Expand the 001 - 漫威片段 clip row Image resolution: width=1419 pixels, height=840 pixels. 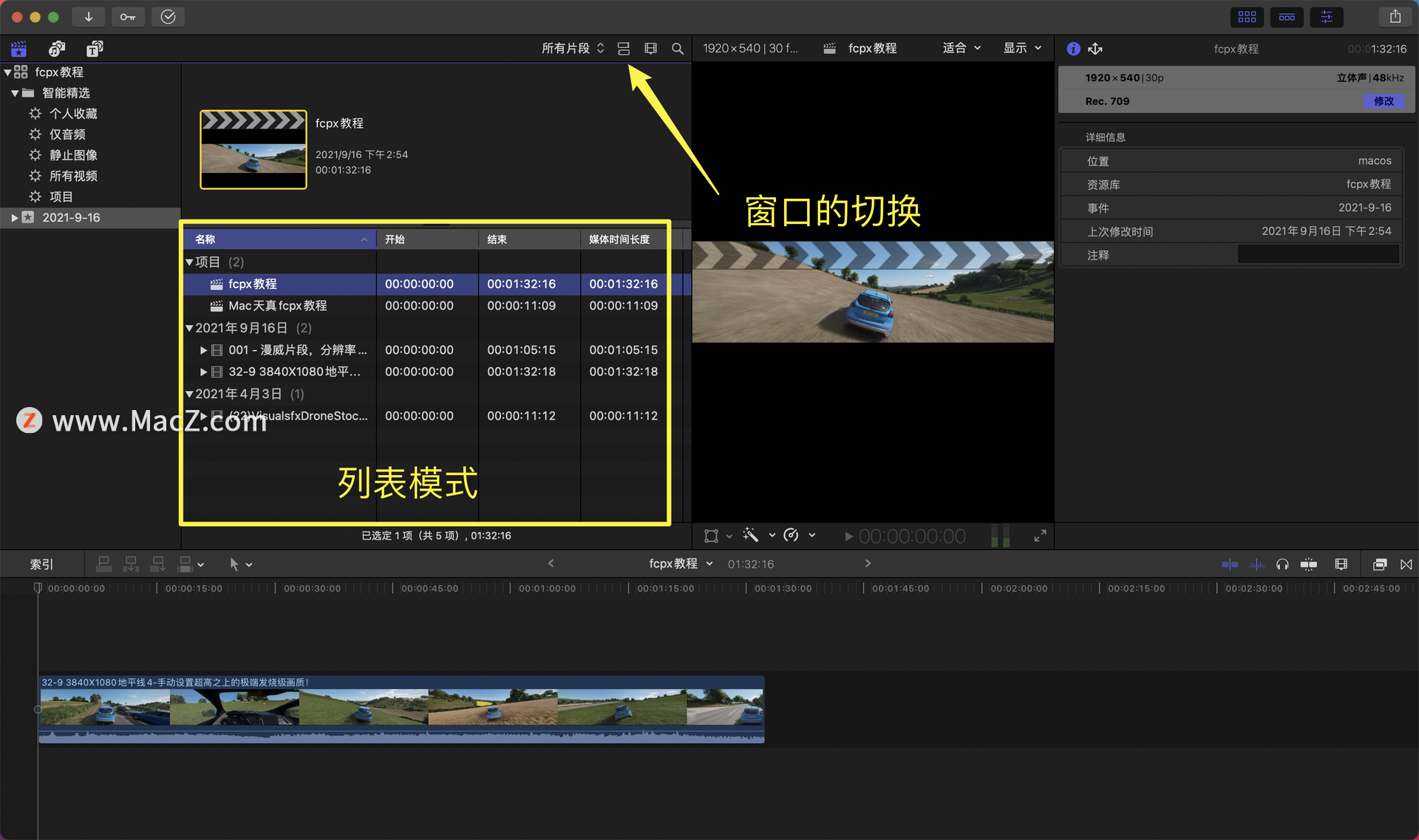204,350
